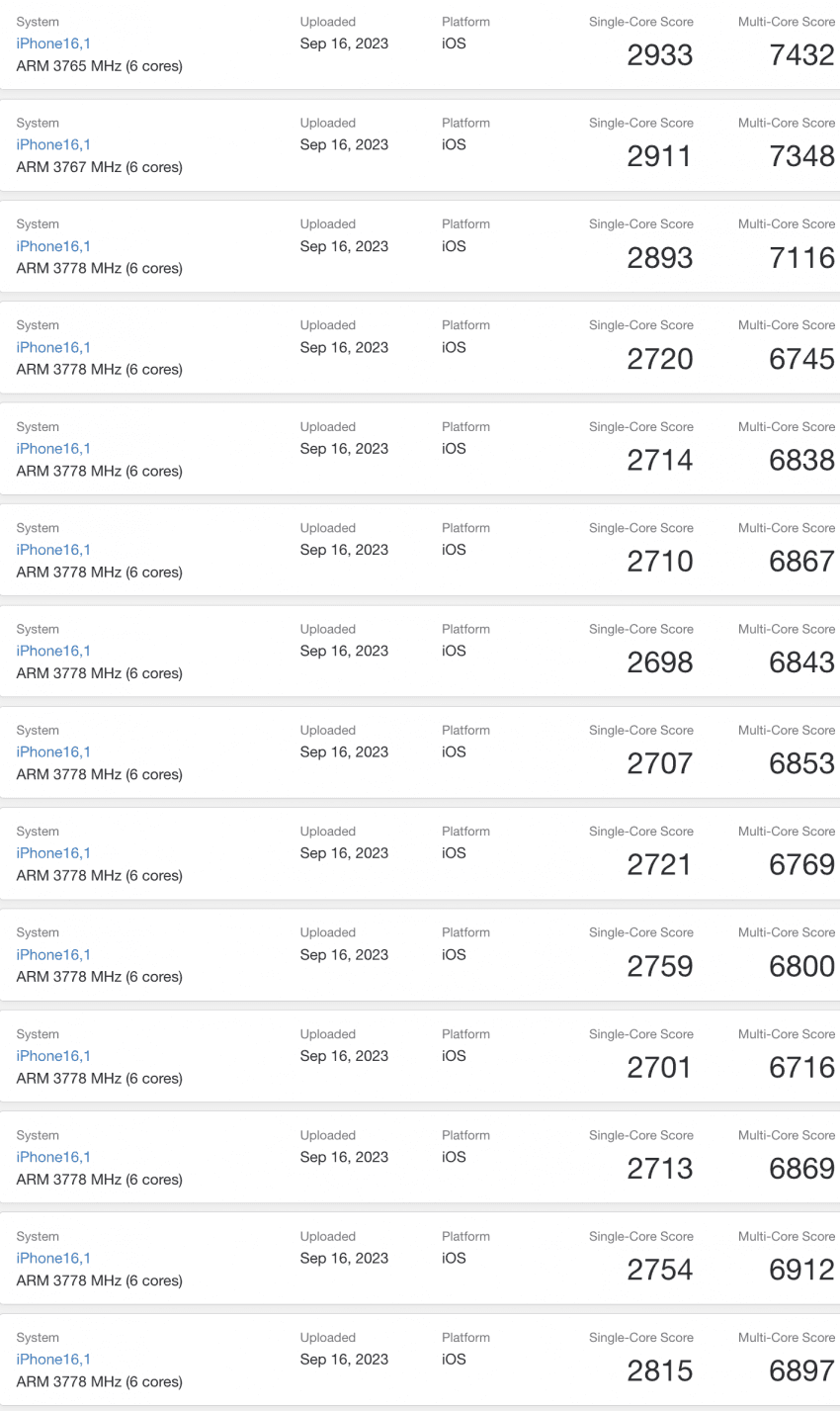Click the ARM 3765 MHz (6 cores) text

(99, 66)
